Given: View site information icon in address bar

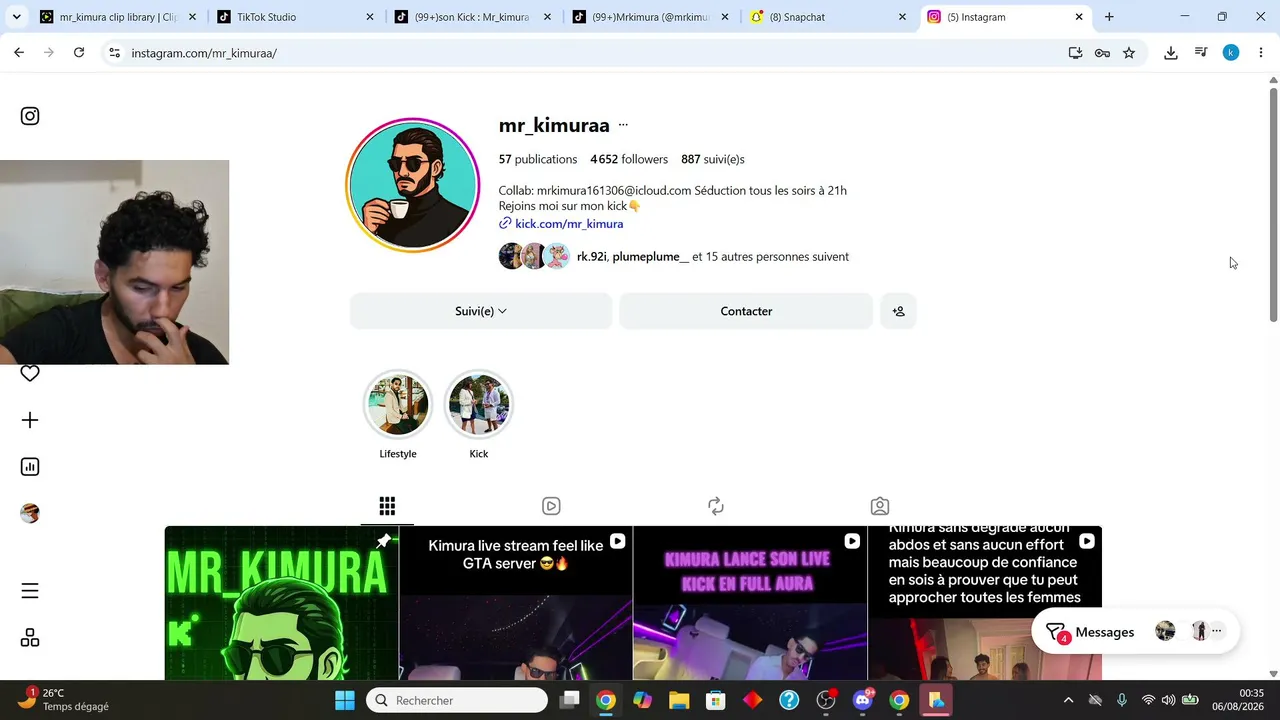Looking at the screenshot, I should tap(115, 53).
